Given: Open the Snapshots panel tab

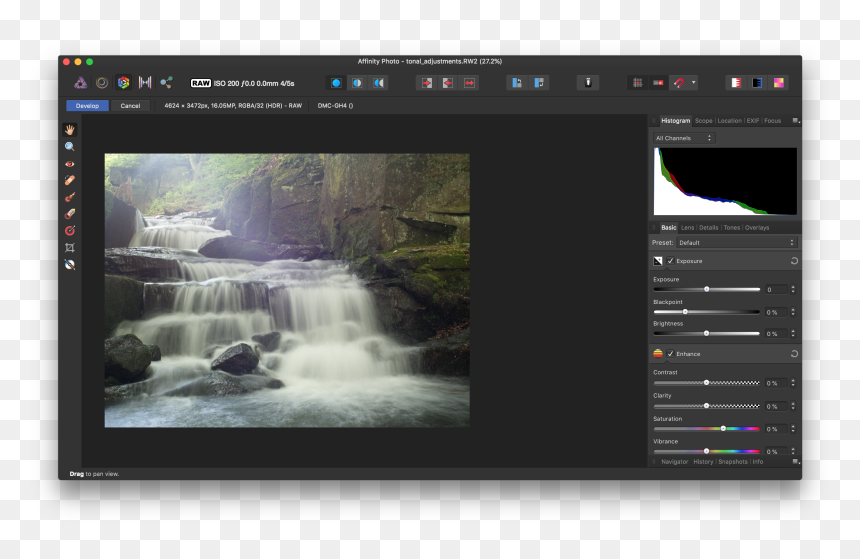Looking at the screenshot, I should point(733,462).
